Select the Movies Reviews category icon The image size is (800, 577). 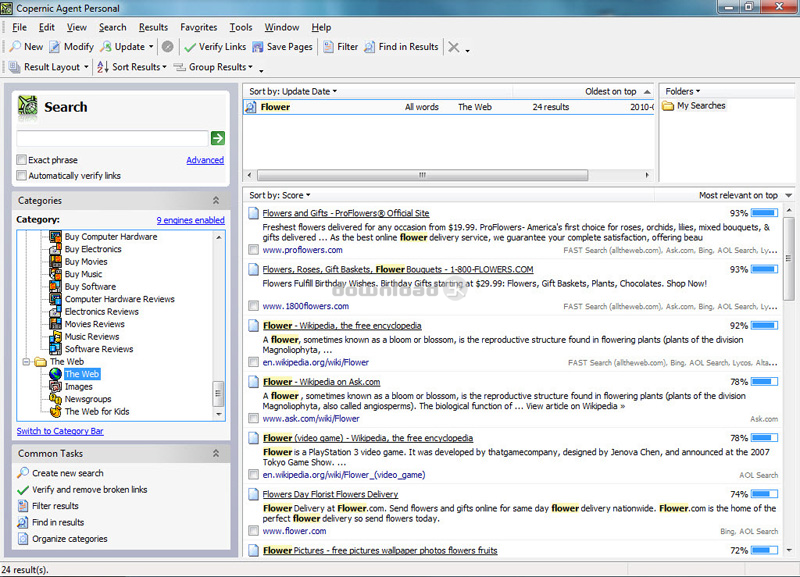coord(56,324)
